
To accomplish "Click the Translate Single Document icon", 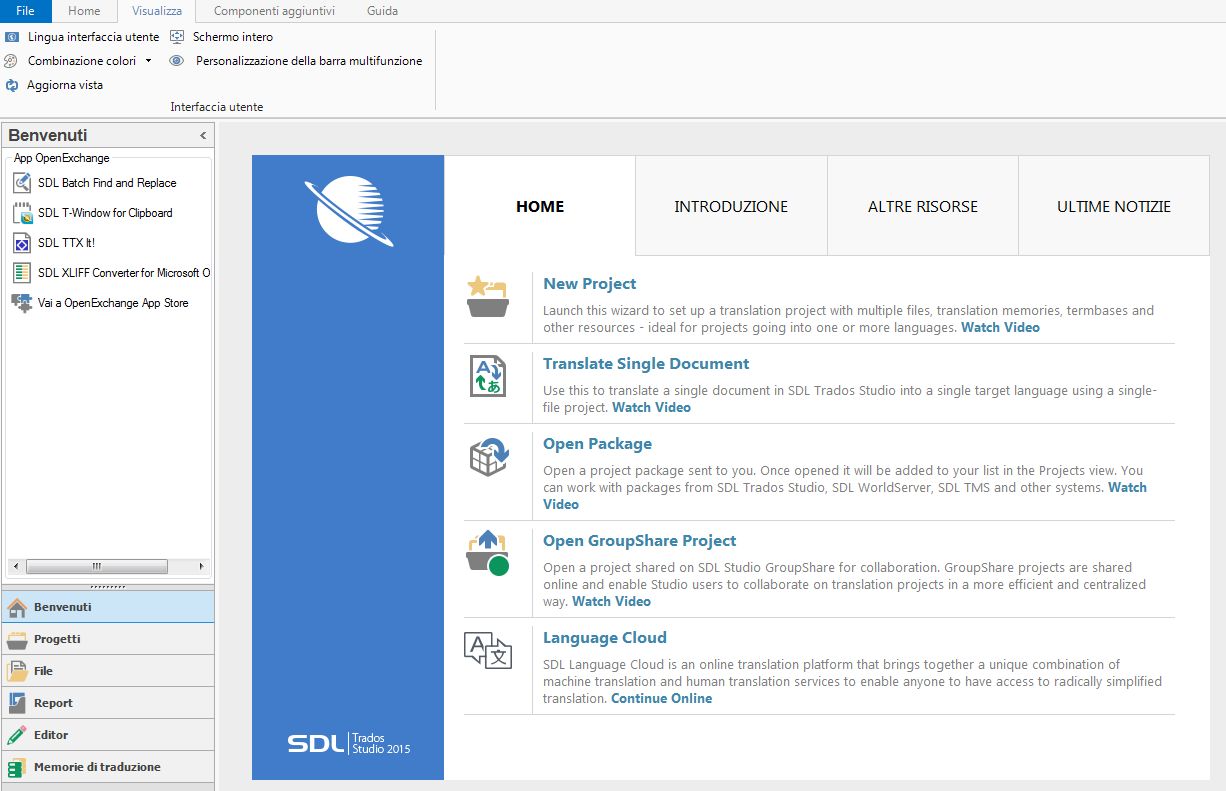I will point(488,376).
